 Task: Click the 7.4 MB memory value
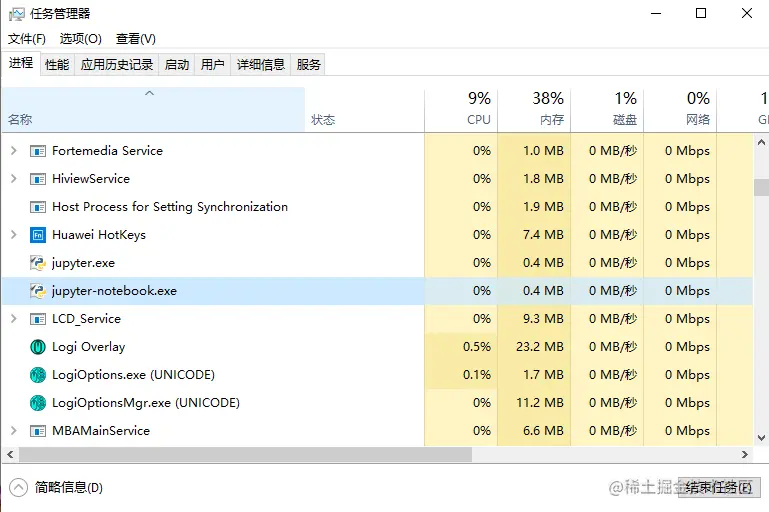[x=543, y=235]
